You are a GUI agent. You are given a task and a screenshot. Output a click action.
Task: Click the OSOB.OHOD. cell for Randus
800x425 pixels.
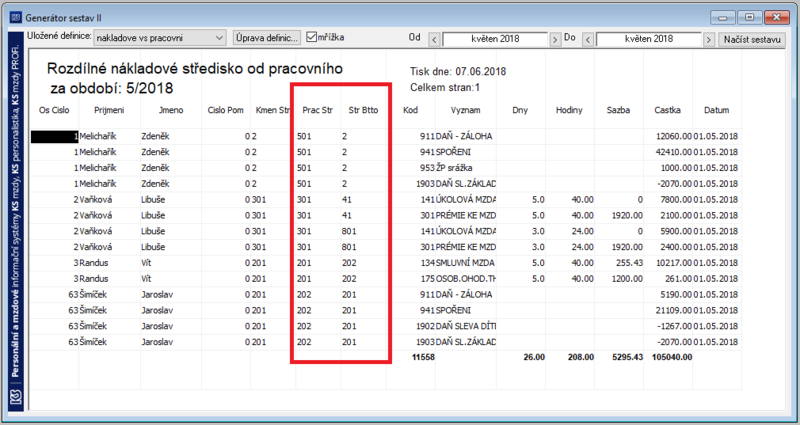click(x=466, y=279)
